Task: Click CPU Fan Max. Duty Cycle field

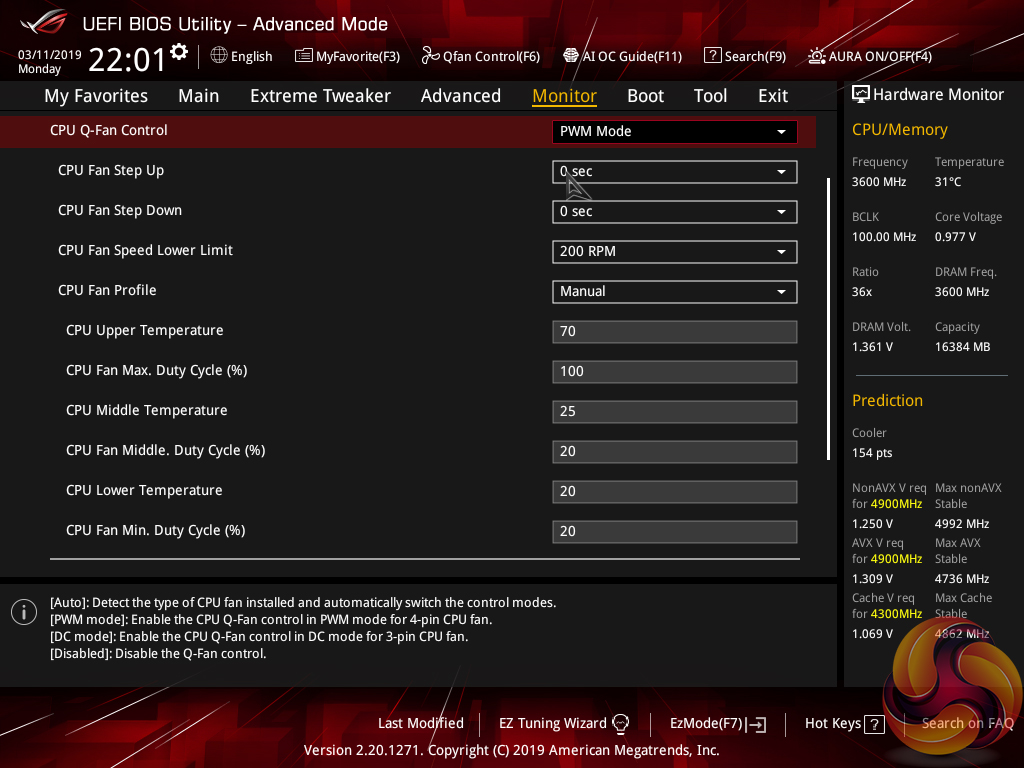Action: pyautogui.click(x=675, y=372)
